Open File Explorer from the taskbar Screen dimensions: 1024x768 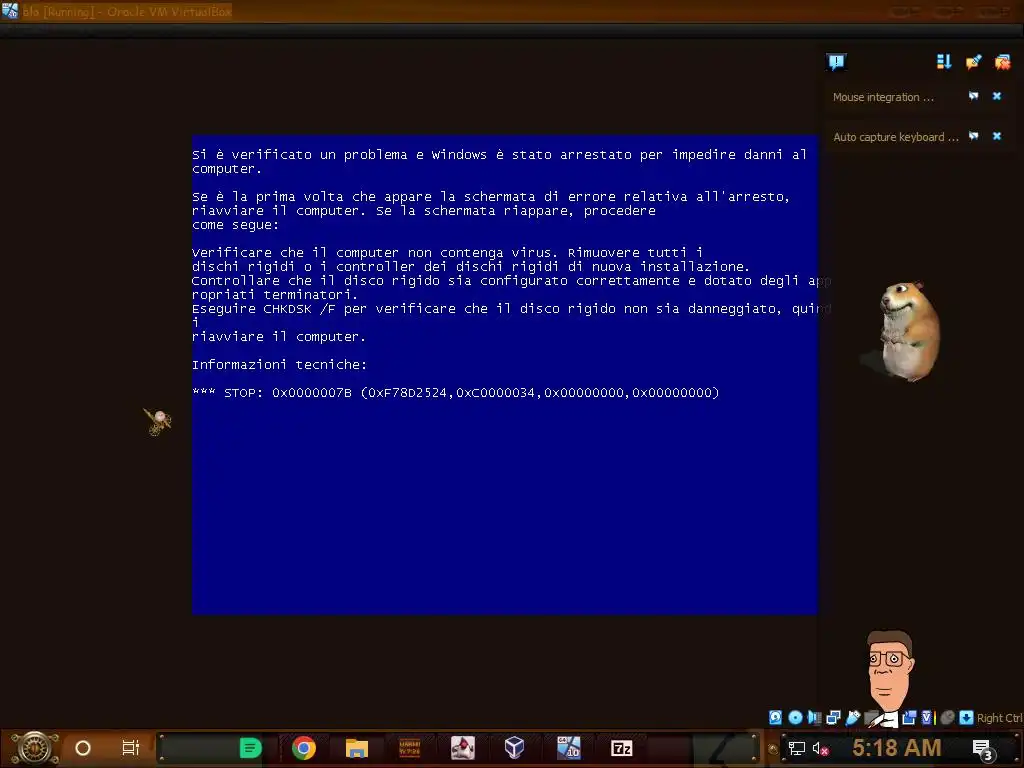point(357,748)
